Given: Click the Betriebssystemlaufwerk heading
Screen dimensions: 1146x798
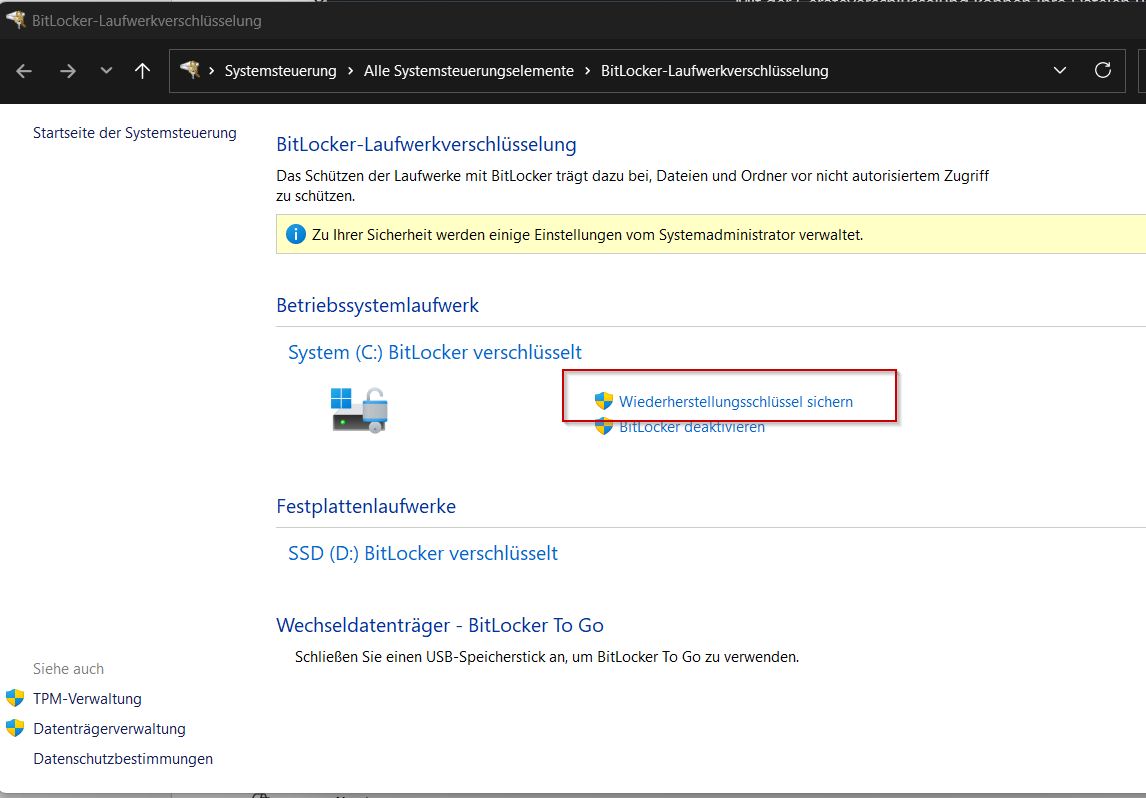Looking at the screenshot, I should [x=377, y=305].
